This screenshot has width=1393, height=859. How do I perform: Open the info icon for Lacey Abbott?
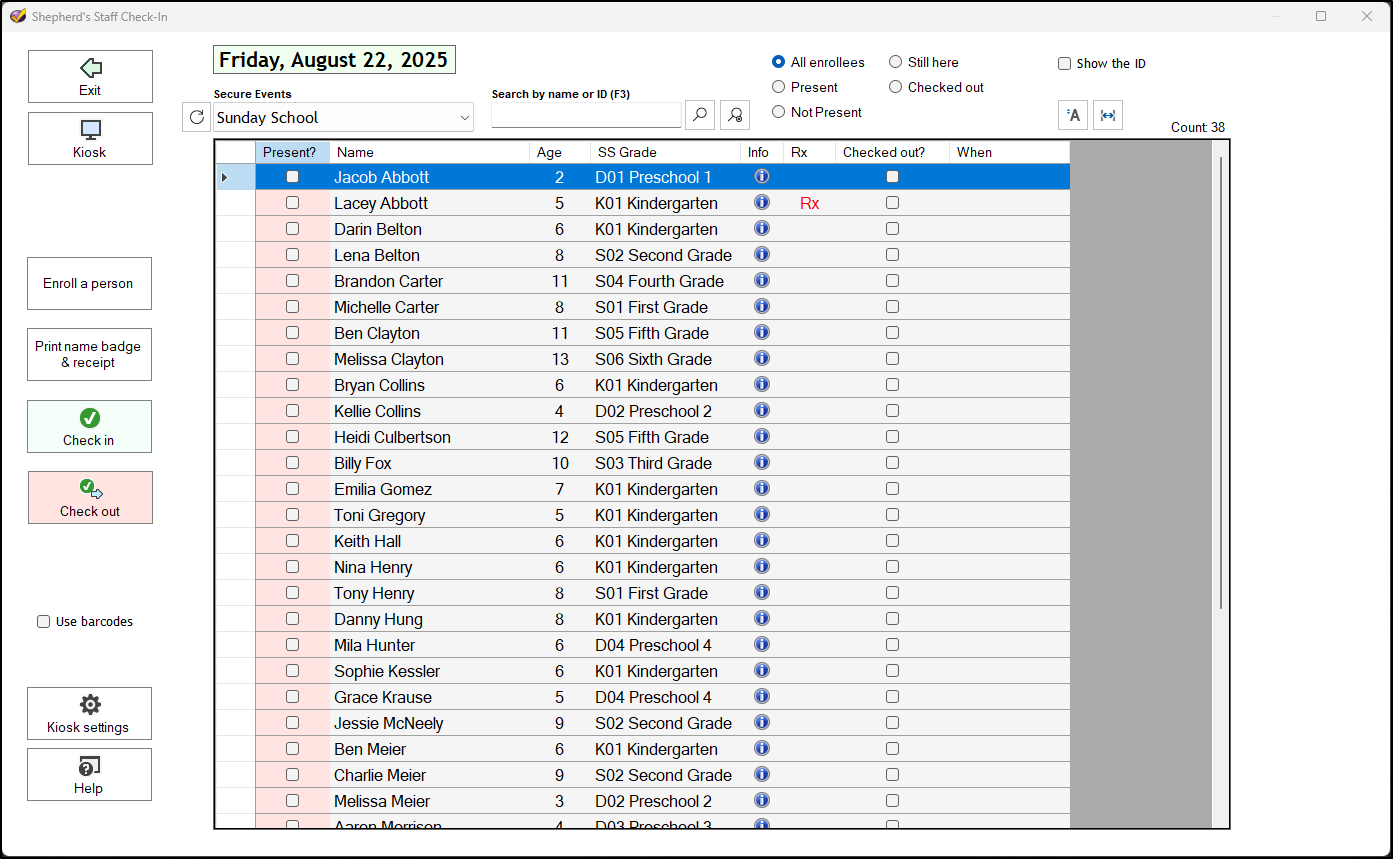(x=761, y=202)
